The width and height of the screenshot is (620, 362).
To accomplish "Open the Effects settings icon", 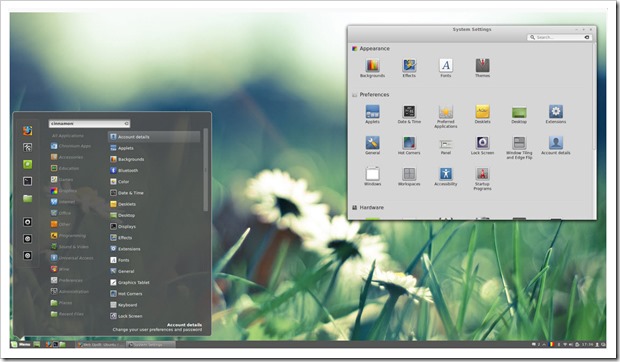I will (409, 68).
